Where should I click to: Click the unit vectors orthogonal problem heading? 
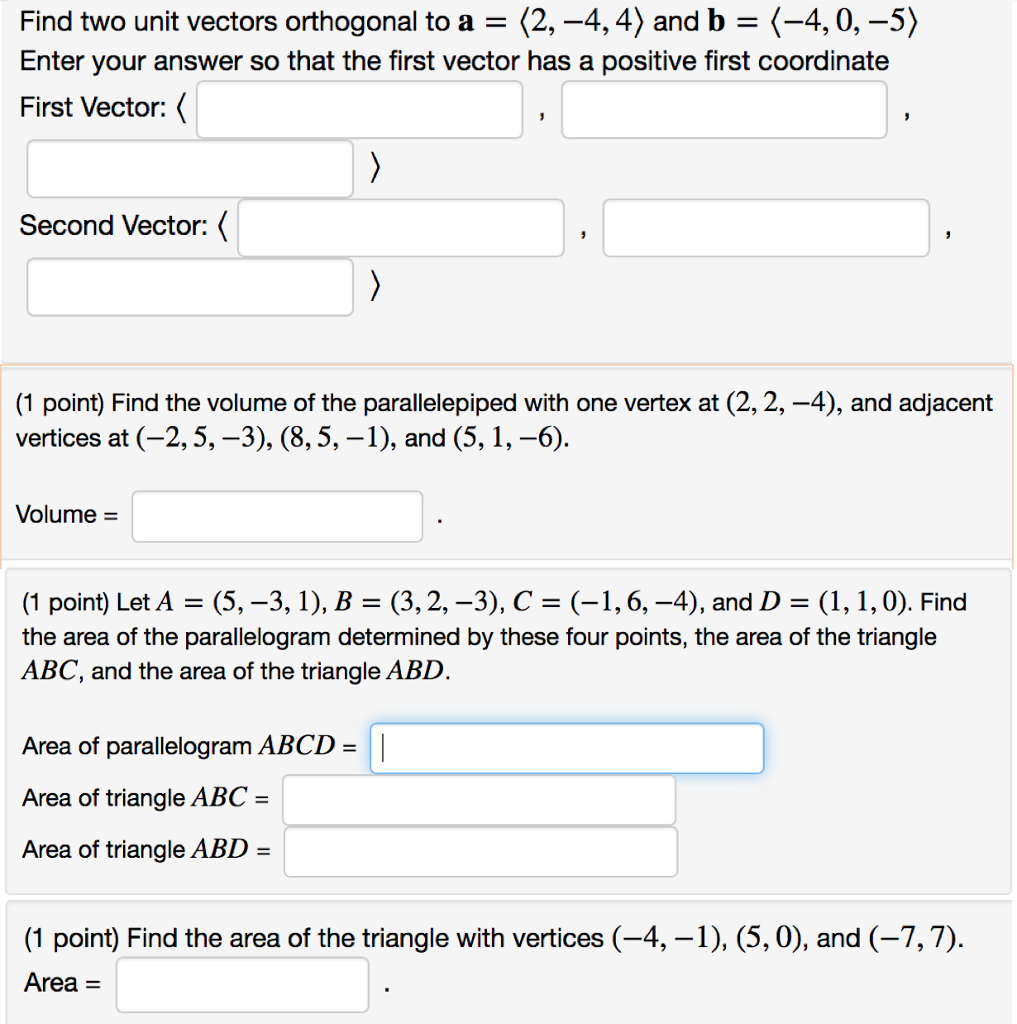pos(465,20)
